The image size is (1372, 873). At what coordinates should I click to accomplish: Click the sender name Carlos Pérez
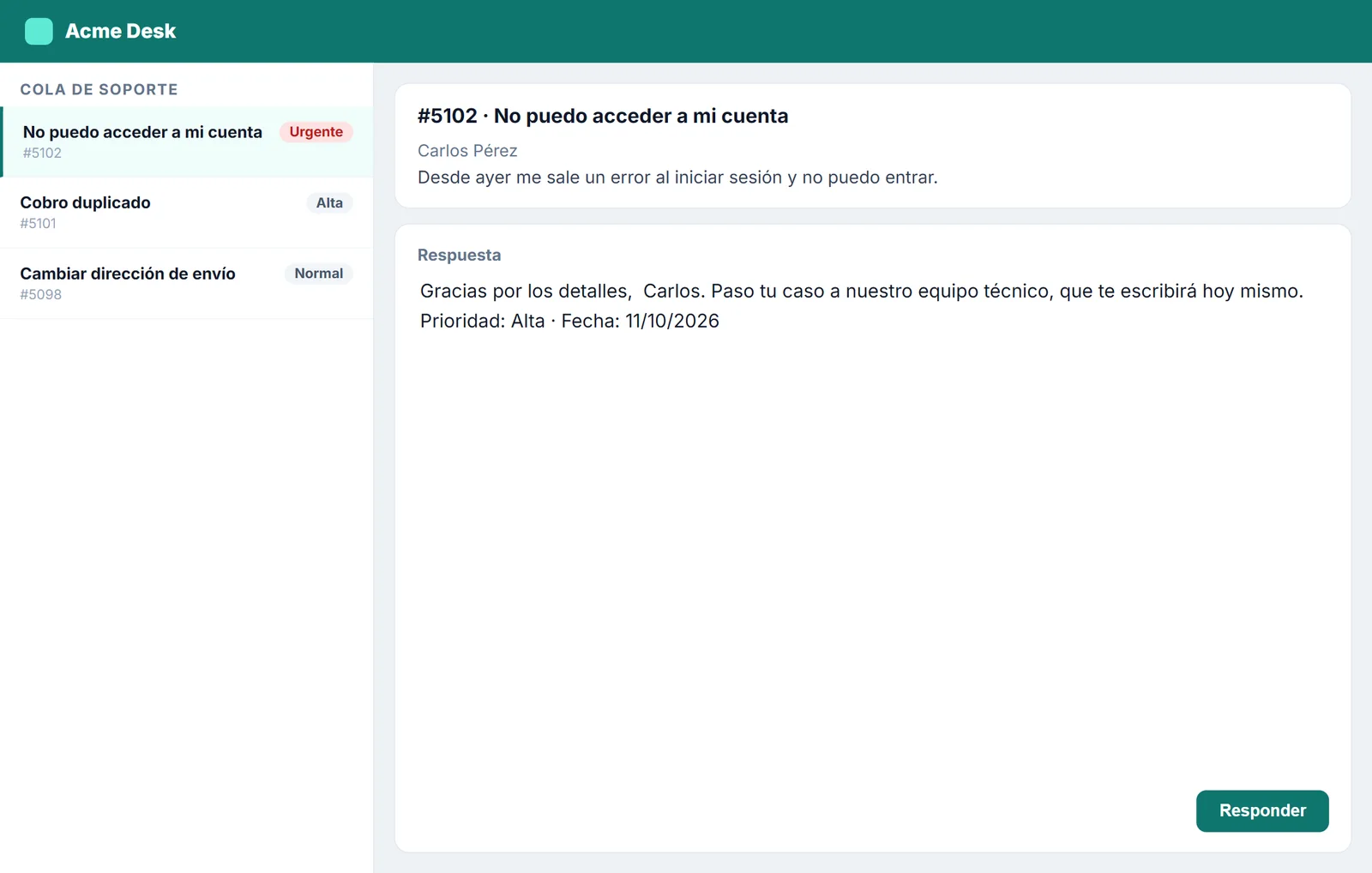click(x=467, y=151)
